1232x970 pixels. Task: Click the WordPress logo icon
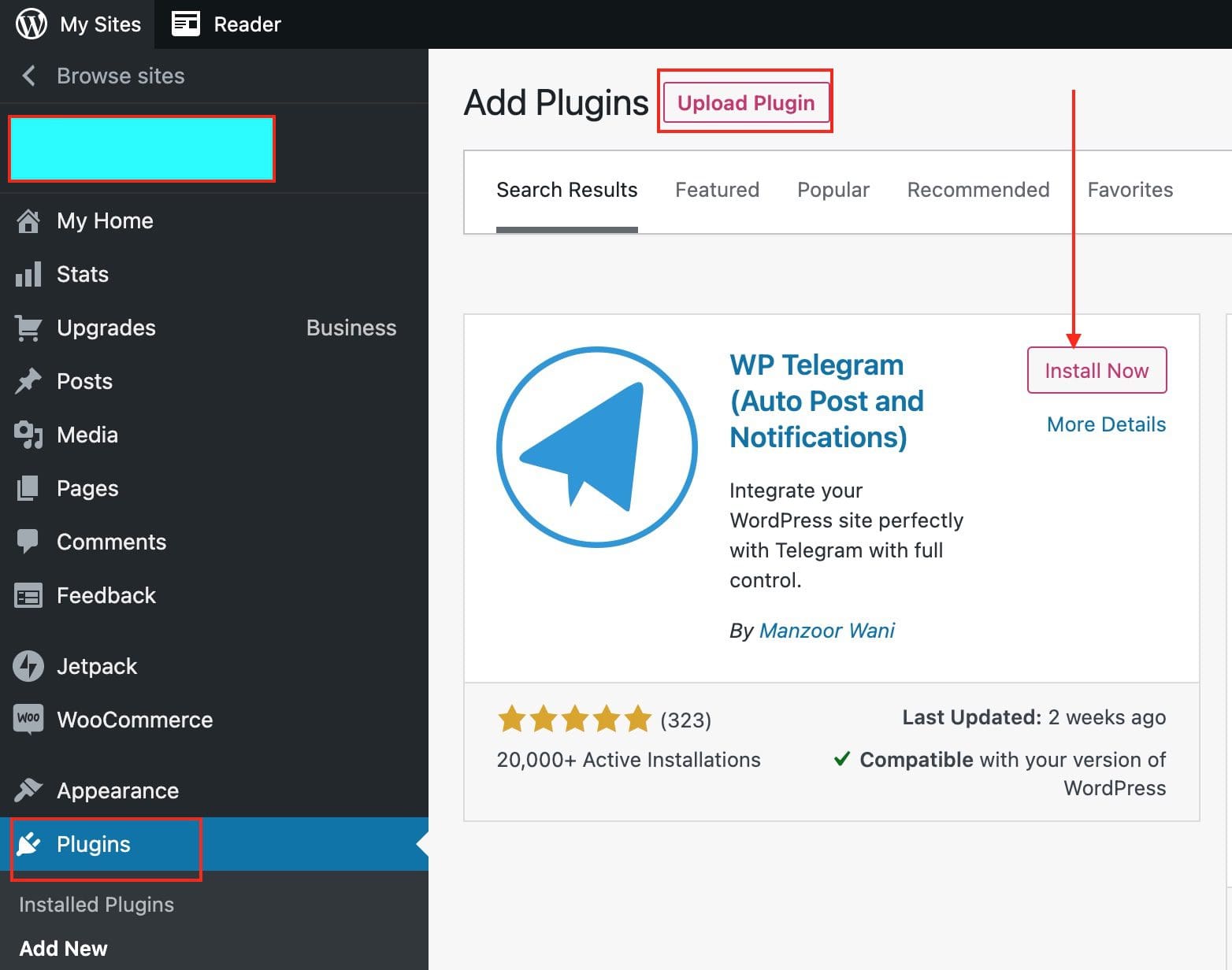coord(32,24)
